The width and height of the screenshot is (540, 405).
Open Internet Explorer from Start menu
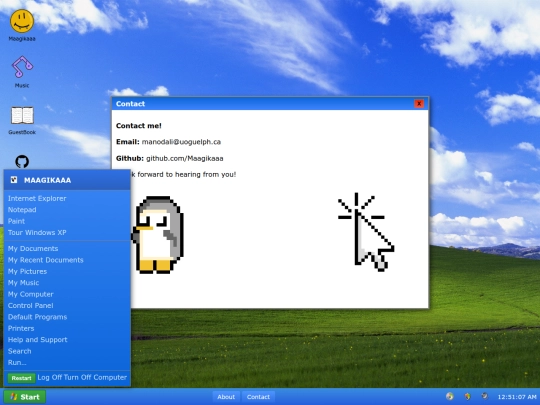point(37,198)
